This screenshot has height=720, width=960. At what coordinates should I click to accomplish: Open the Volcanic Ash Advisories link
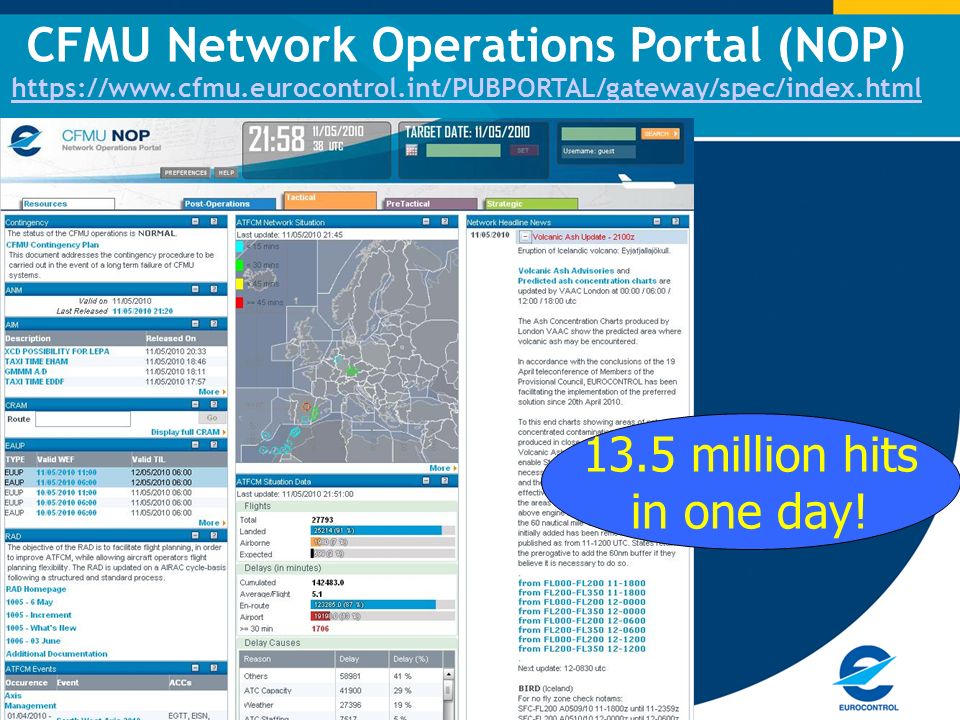(x=566, y=271)
